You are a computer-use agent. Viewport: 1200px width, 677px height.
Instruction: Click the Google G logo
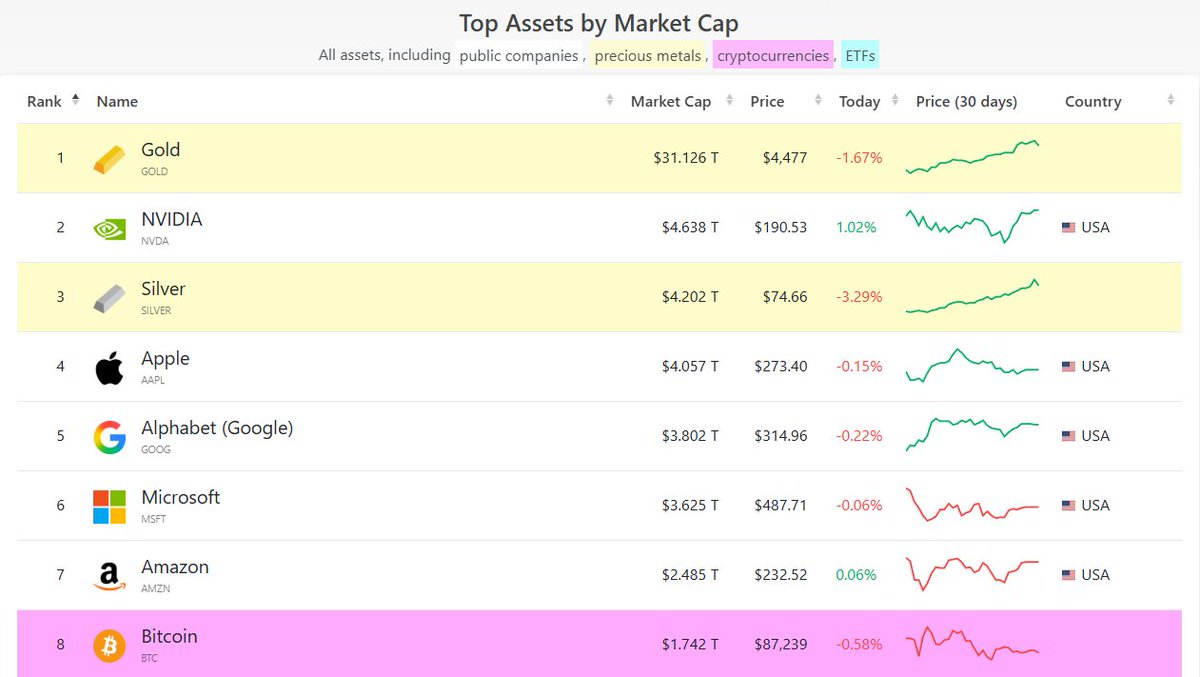pyautogui.click(x=110, y=437)
